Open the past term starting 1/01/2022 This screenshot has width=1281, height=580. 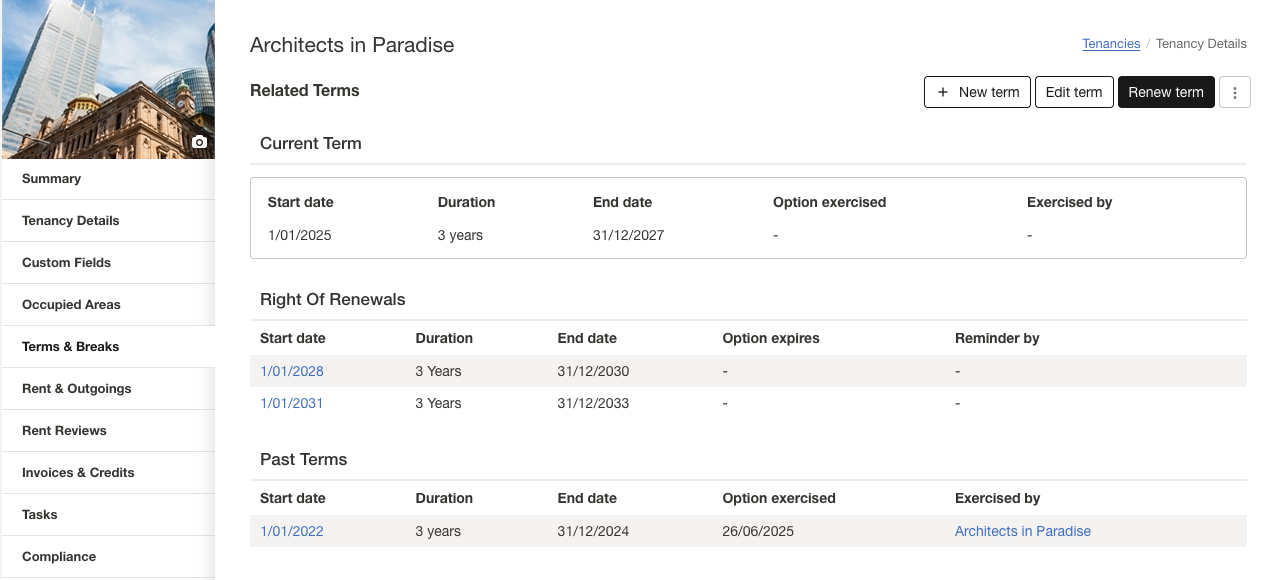click(292, 531)
